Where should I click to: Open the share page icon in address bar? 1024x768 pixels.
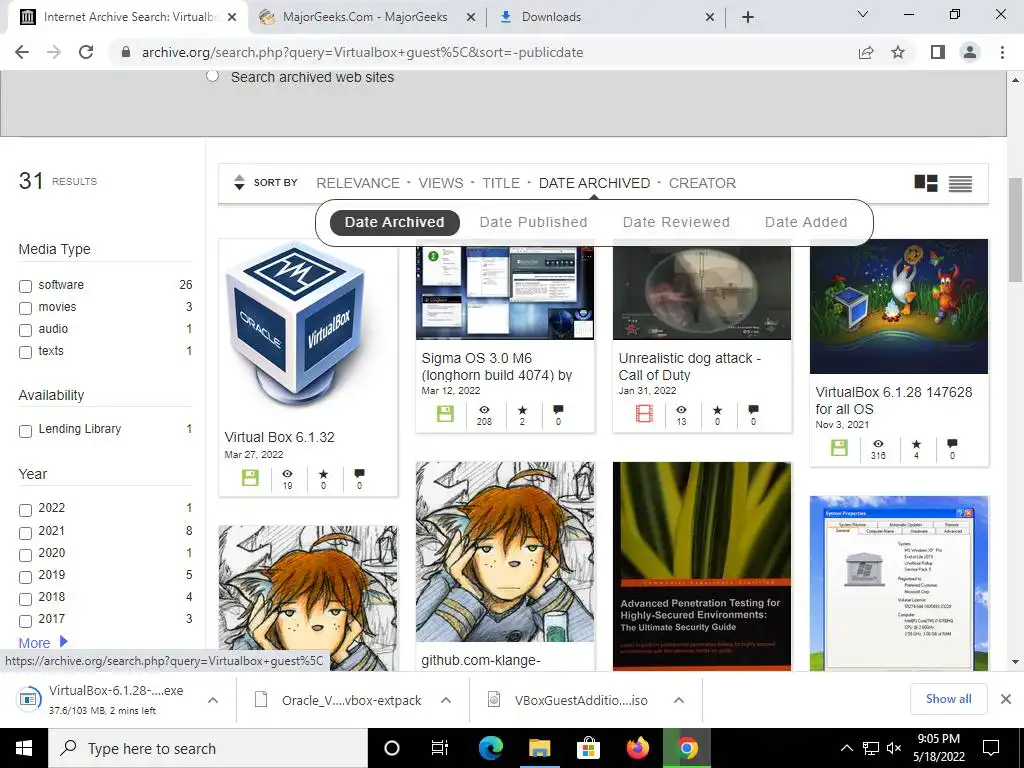(866, 52)
